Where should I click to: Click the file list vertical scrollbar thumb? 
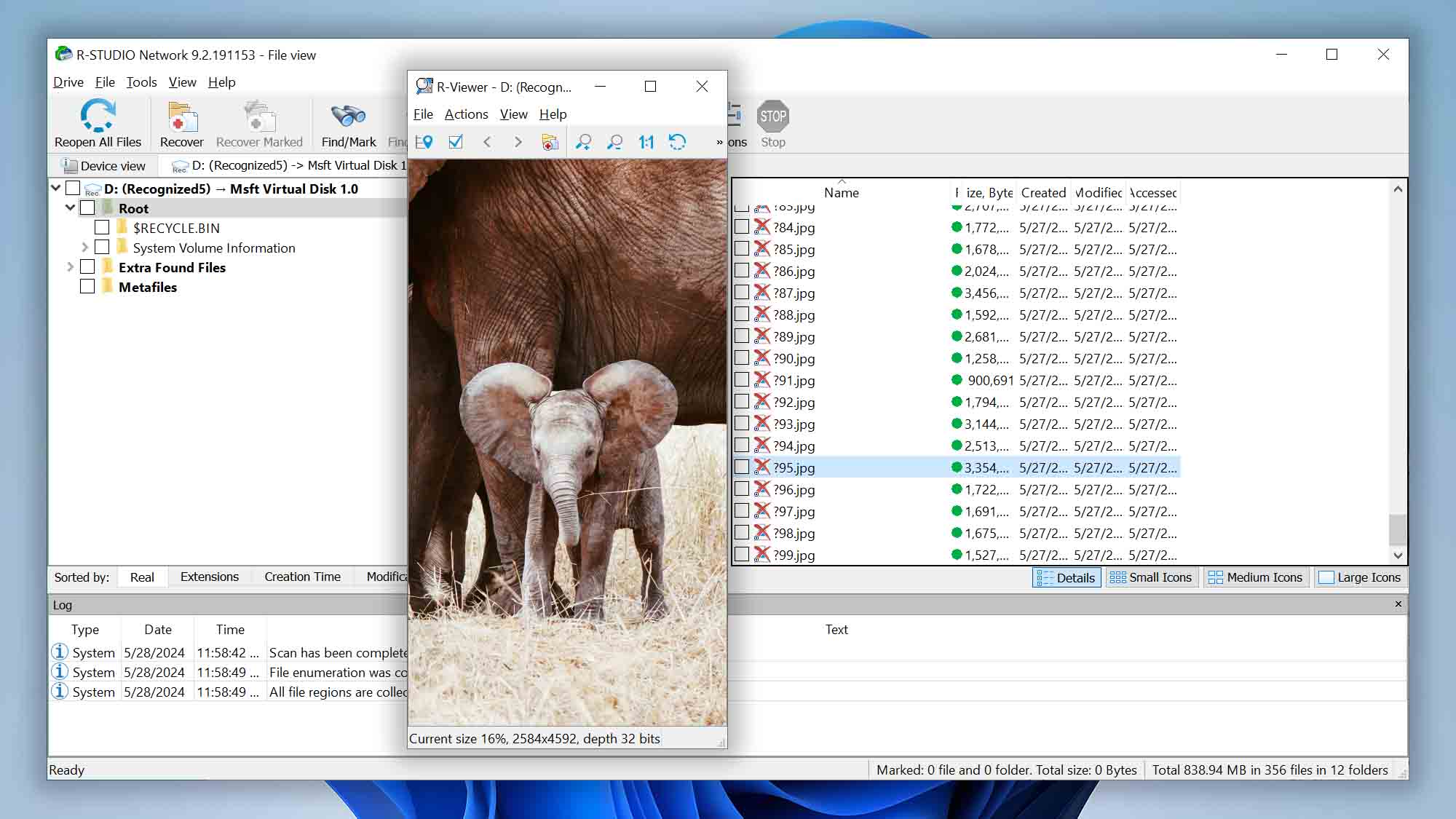coord(1397,529)
